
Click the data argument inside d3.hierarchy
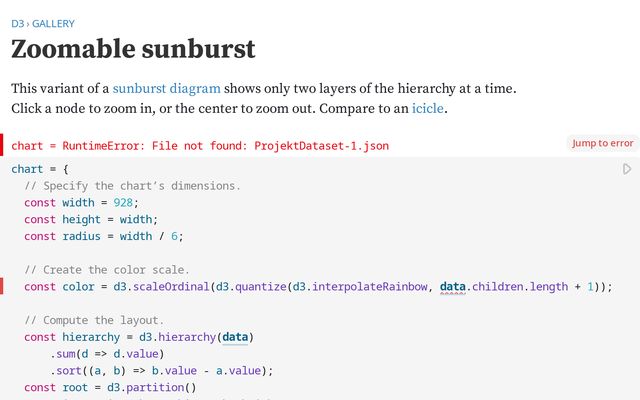coord(235,337)
